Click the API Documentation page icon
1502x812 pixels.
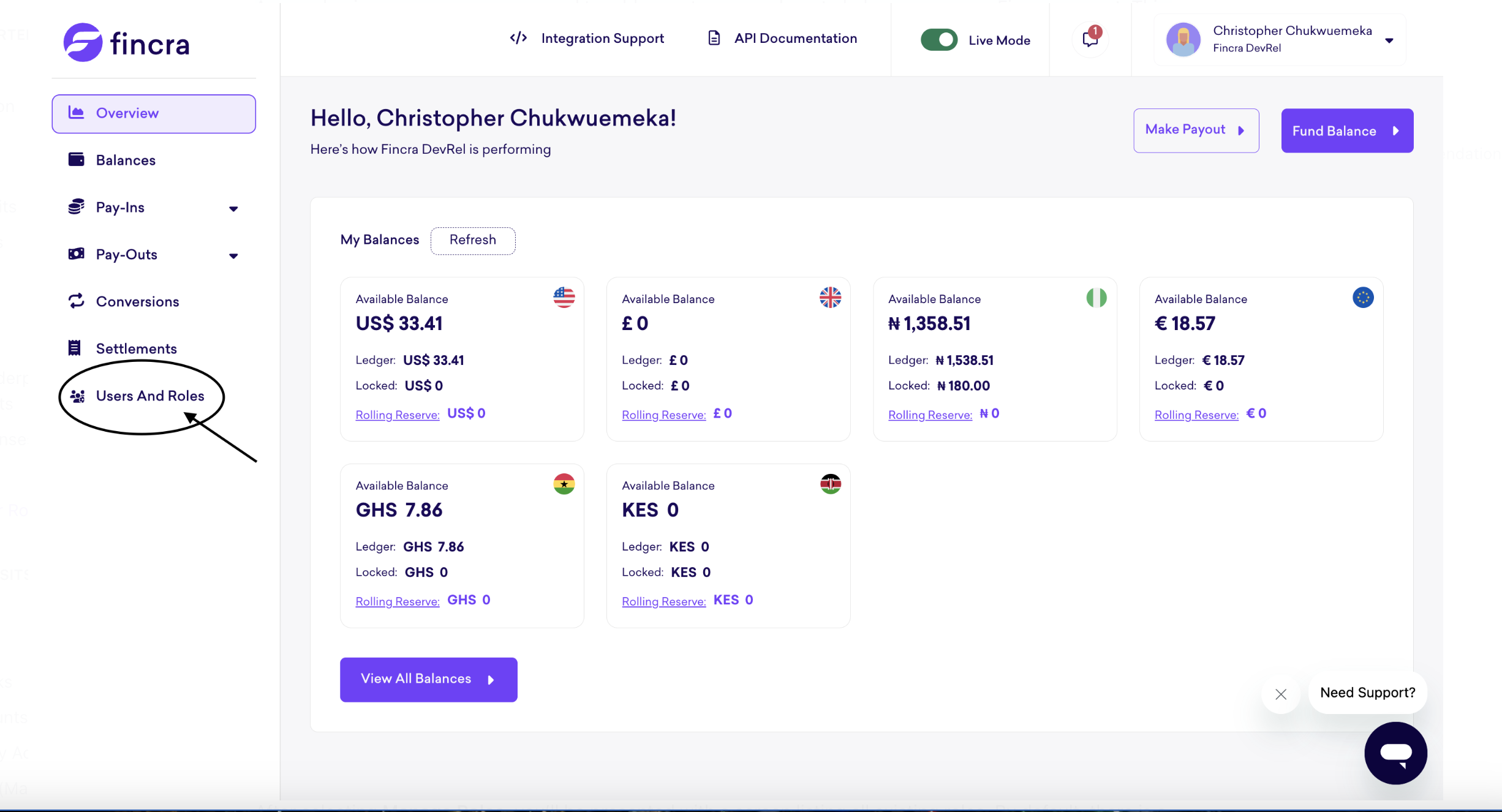(714, 38)
